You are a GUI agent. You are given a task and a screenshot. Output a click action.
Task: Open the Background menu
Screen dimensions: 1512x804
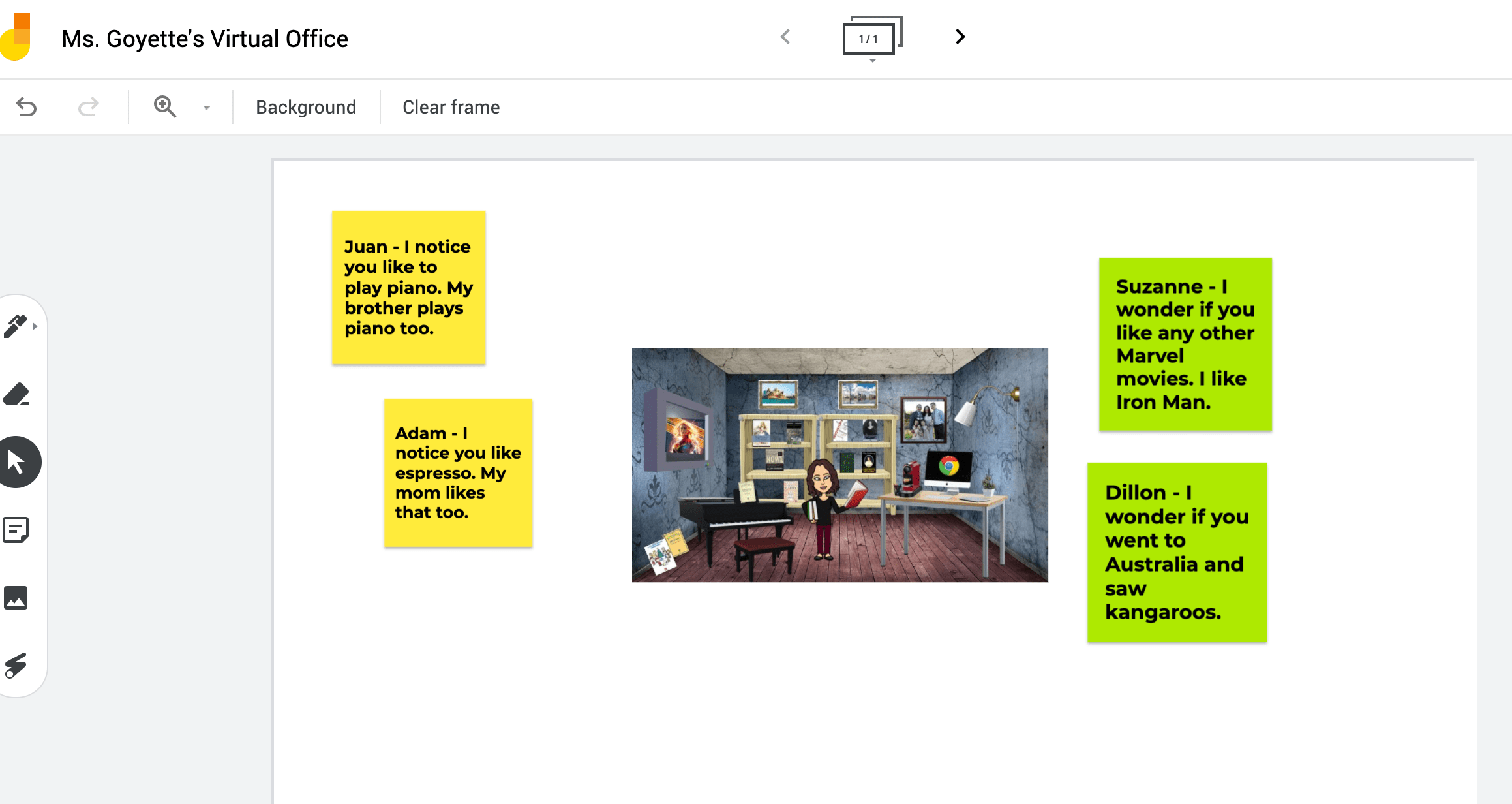306,107
